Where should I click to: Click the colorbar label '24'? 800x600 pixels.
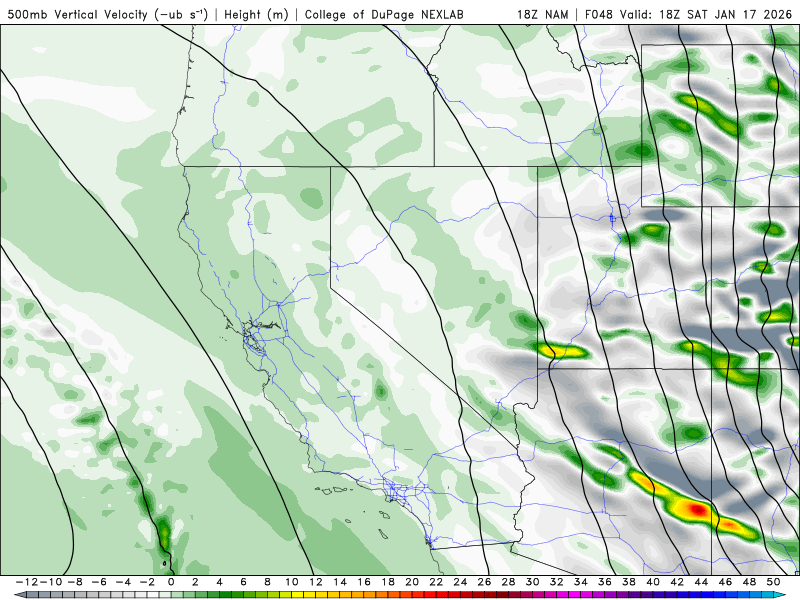pyautogui.click(x=460, y=582)
